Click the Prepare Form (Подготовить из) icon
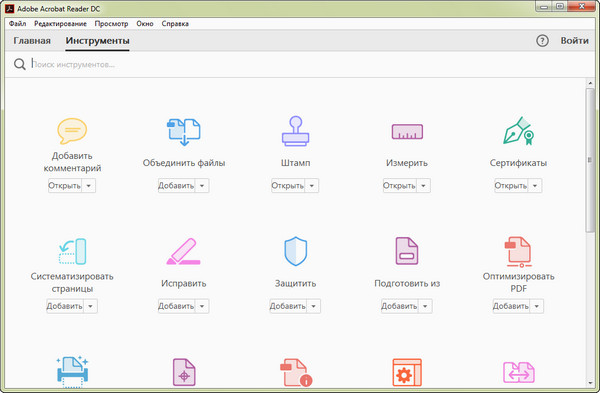 tap(407, 251)
